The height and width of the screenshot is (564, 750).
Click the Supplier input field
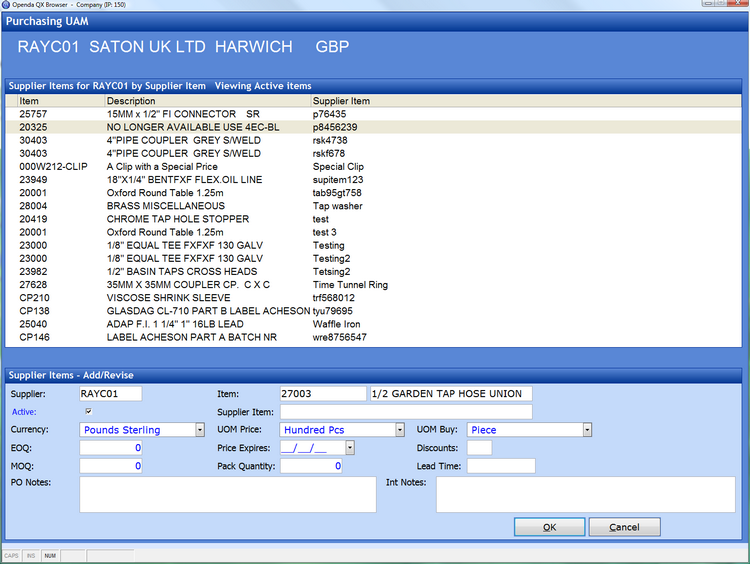pyautogui.click(x=110, y=394)
